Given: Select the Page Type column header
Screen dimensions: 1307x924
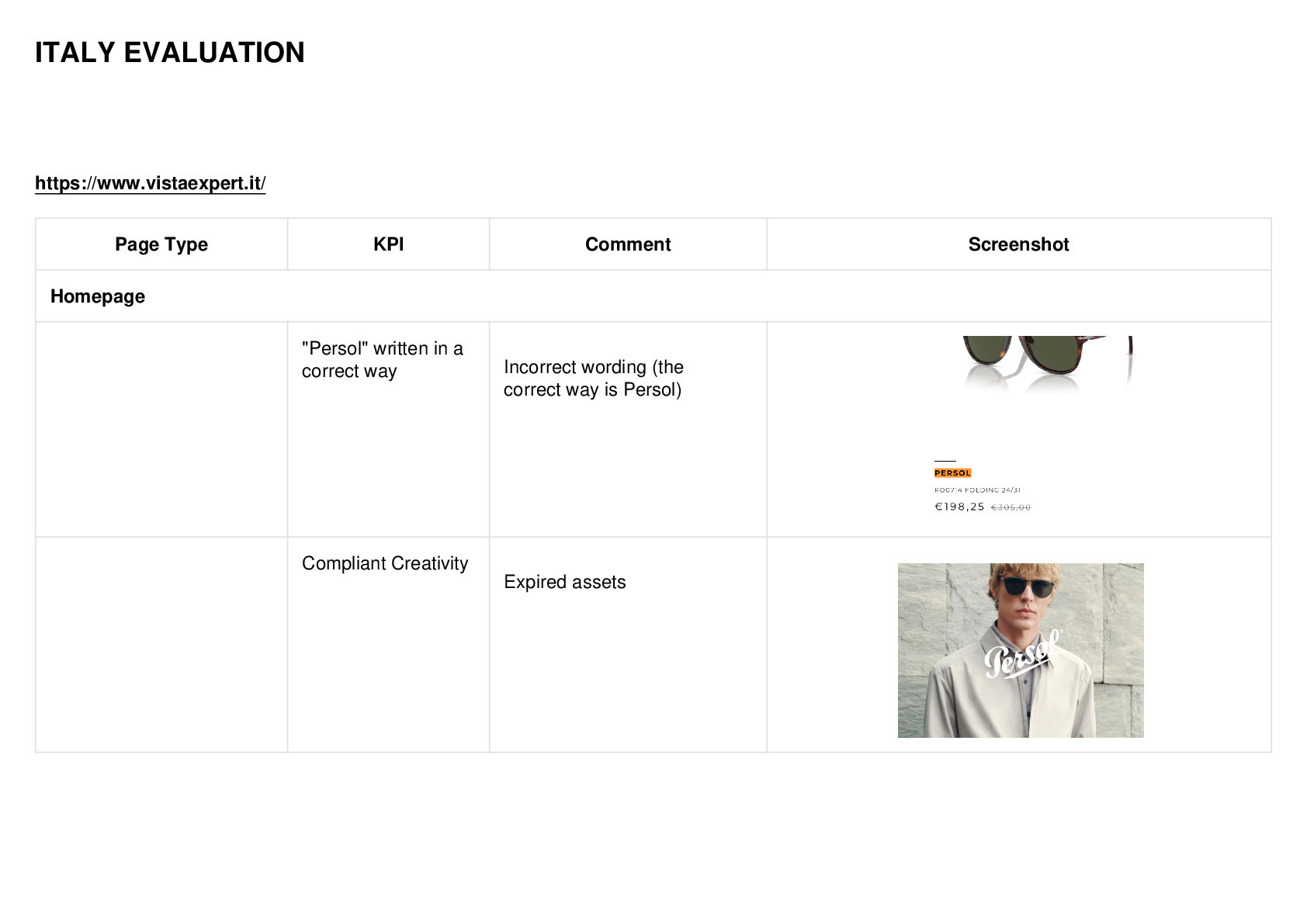Looking at the screenshot, I should [161, 244].
